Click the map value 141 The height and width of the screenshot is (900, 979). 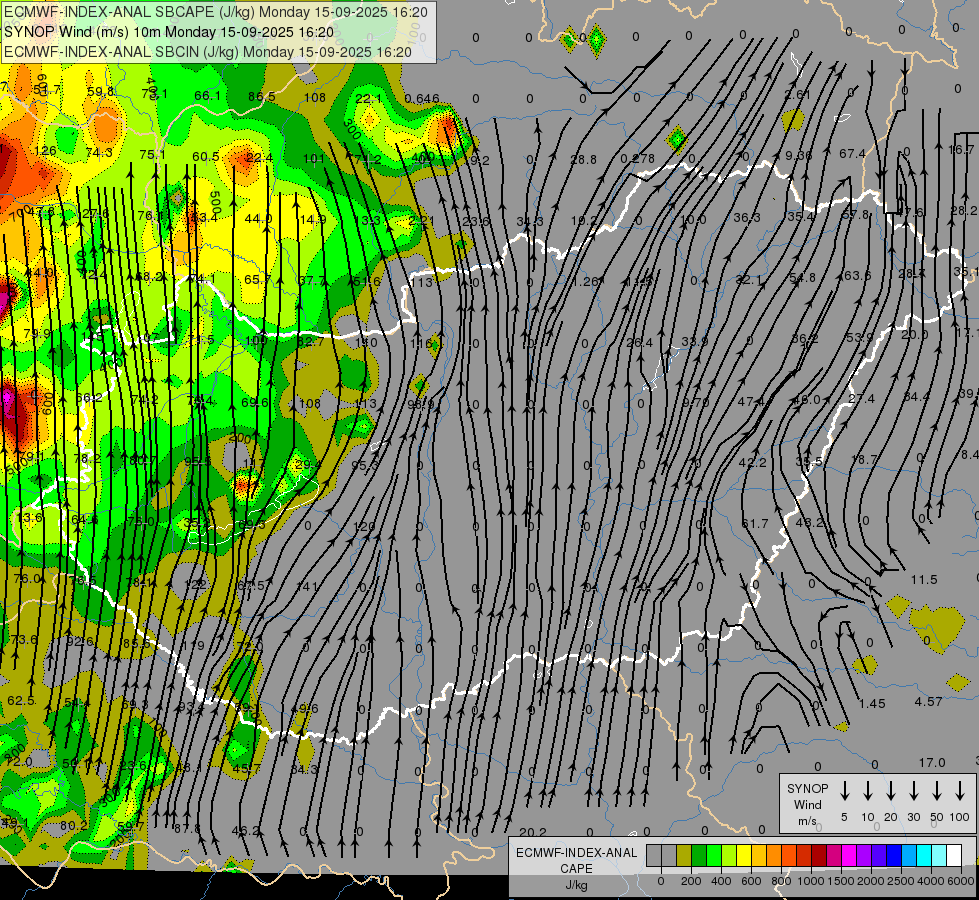tap(307, 586)
